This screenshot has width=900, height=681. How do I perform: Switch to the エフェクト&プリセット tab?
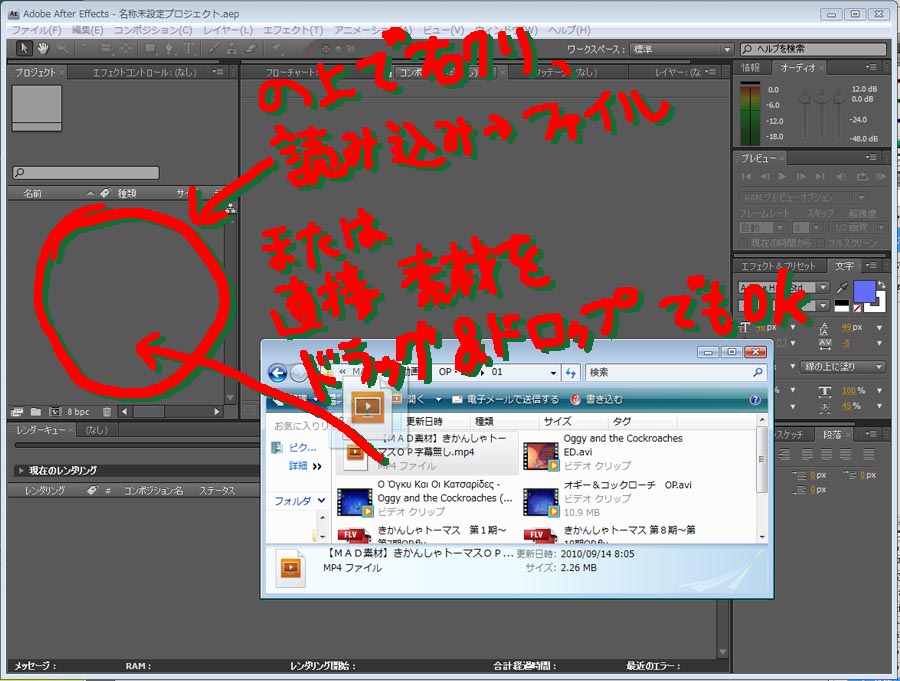click(x=778, y=266)
